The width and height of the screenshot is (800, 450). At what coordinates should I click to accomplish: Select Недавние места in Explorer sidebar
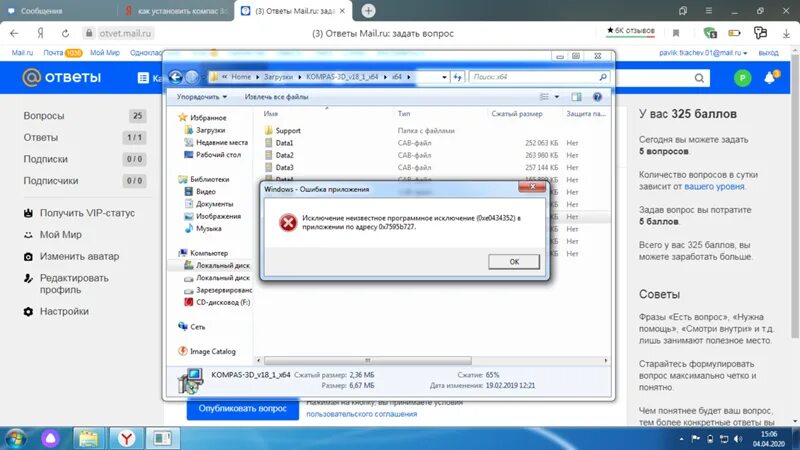(216, 142)
